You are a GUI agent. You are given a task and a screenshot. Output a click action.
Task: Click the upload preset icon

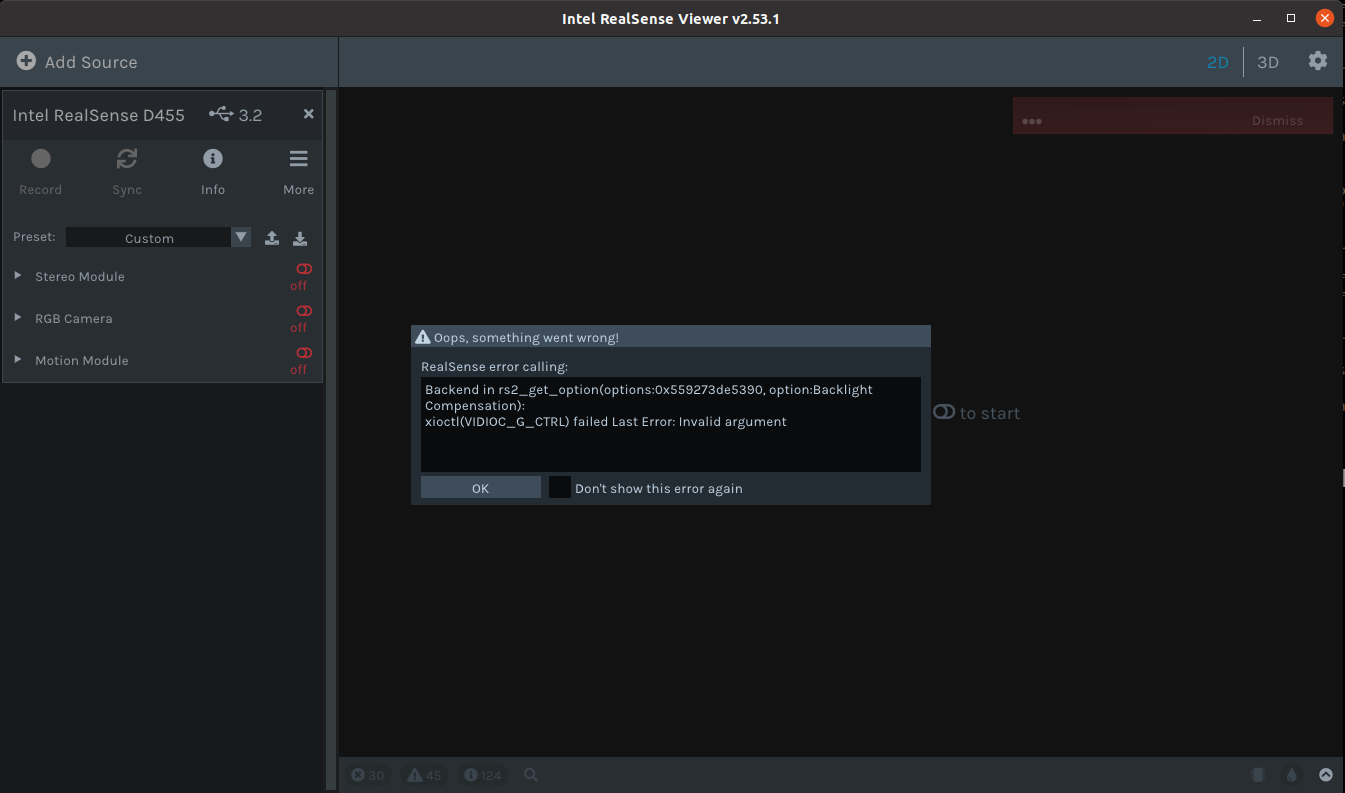[271, 238]
